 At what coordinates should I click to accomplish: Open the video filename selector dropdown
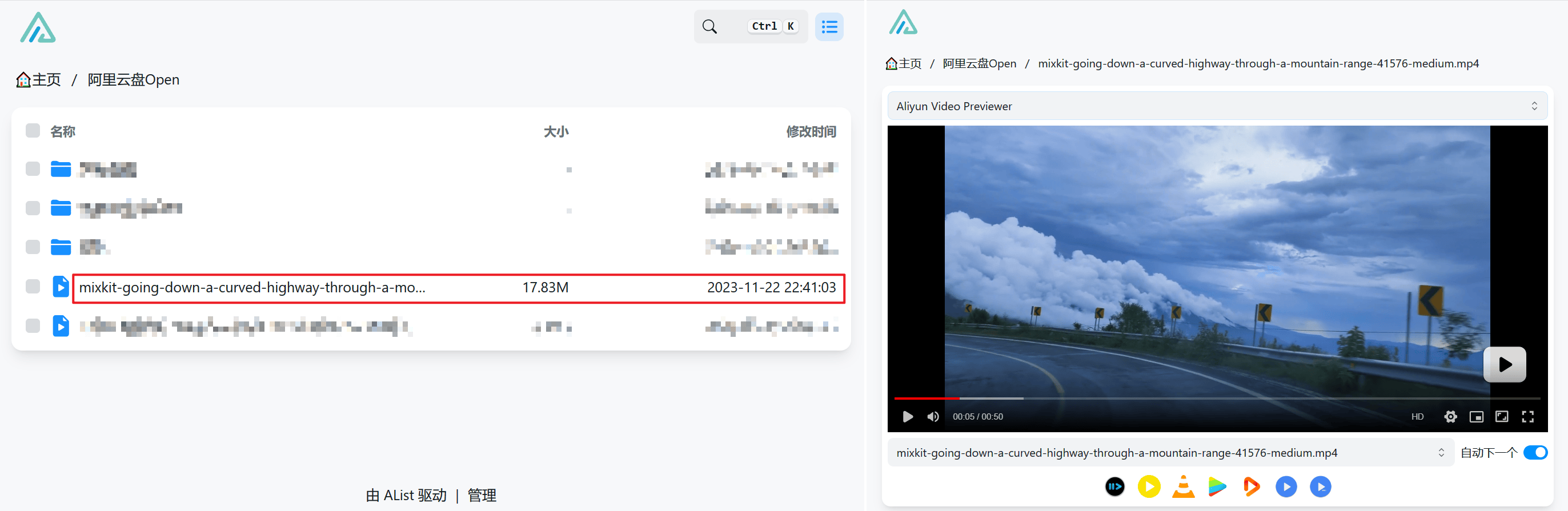point(1169,453)
